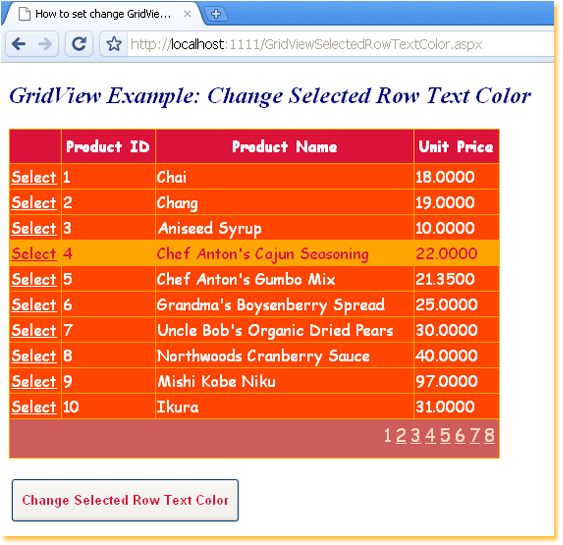Click the 97.0000 unit price
This screenshot has height=545, width=563.
point(447,381)
